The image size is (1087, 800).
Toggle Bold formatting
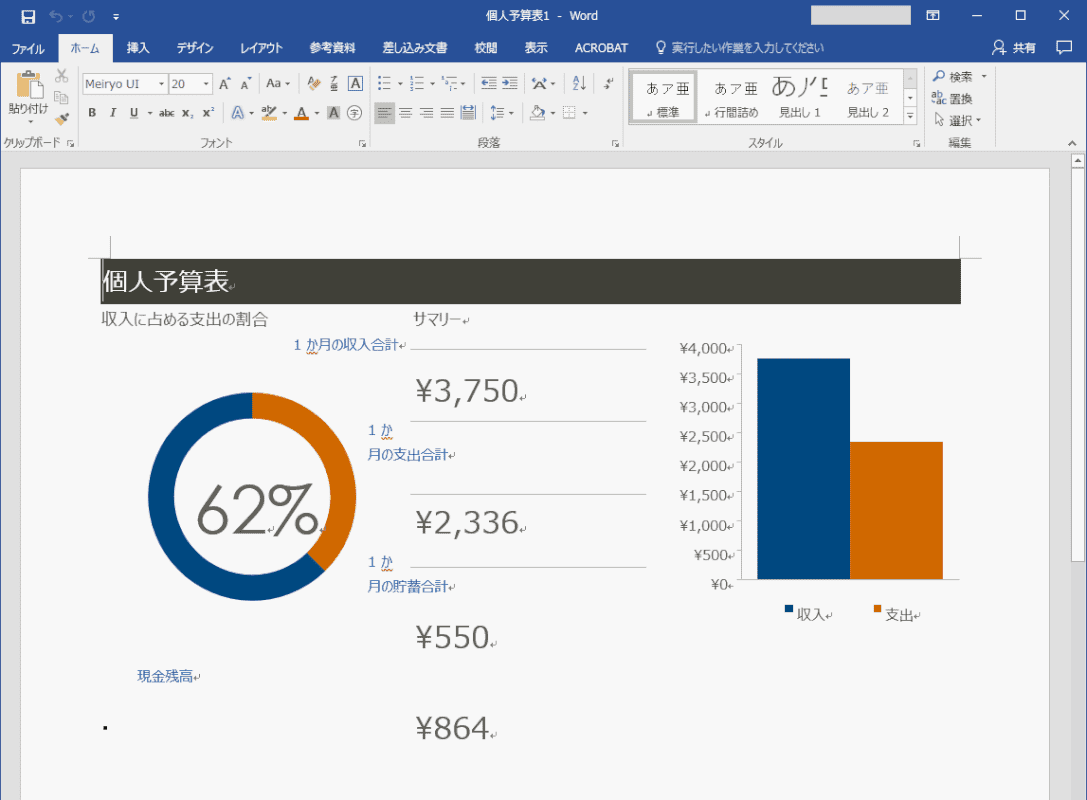click(92, 112)
